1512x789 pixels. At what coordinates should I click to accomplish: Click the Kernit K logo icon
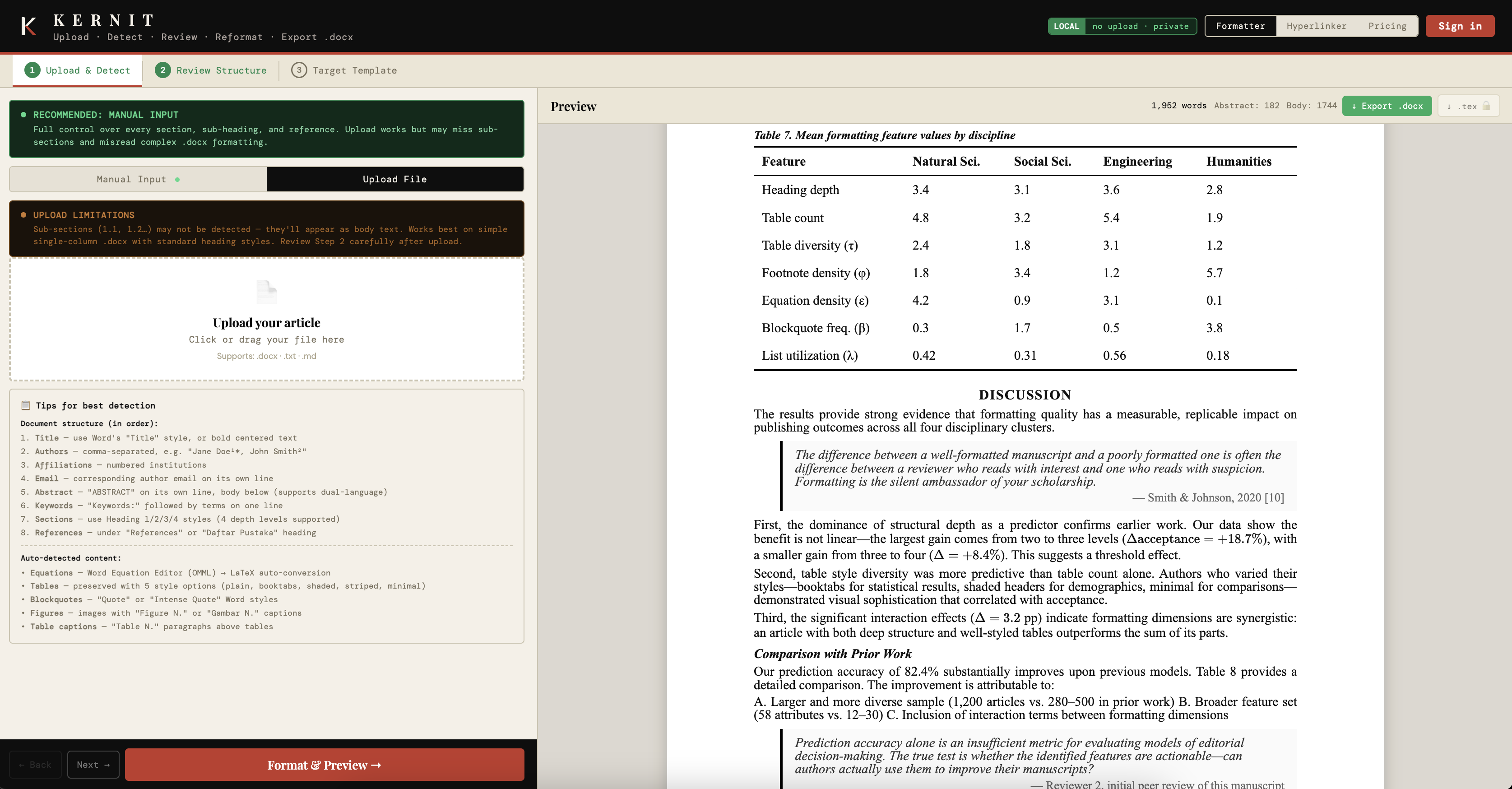[x=28, y=27]
